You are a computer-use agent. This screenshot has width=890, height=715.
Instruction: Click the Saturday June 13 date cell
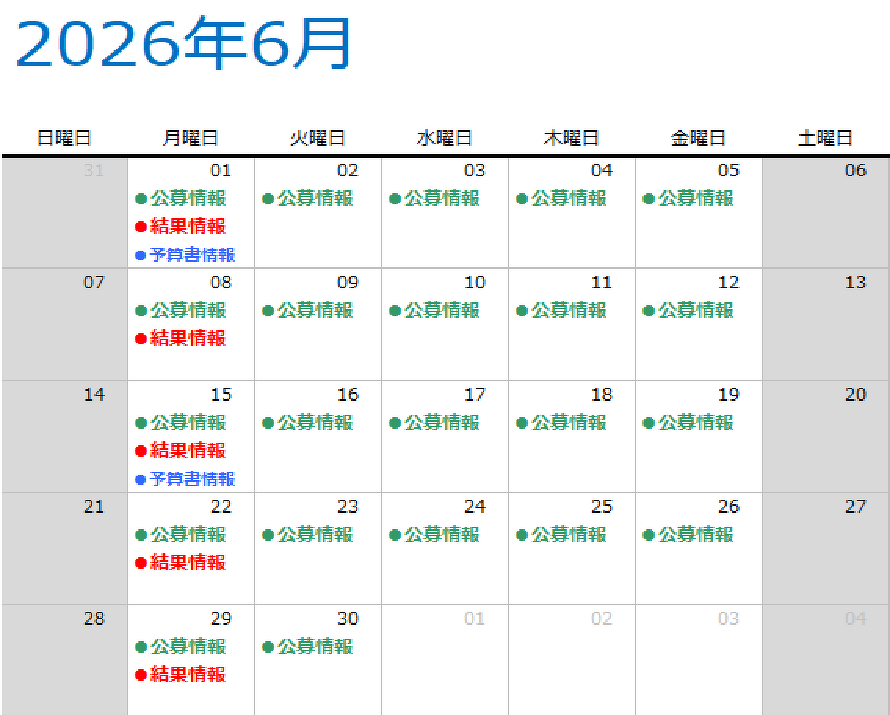tap(826, 324)
